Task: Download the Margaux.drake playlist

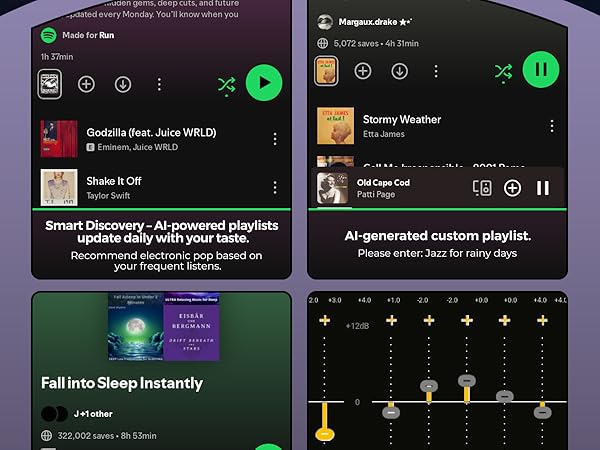Action: pyautogui.click(x=399, y=71)
